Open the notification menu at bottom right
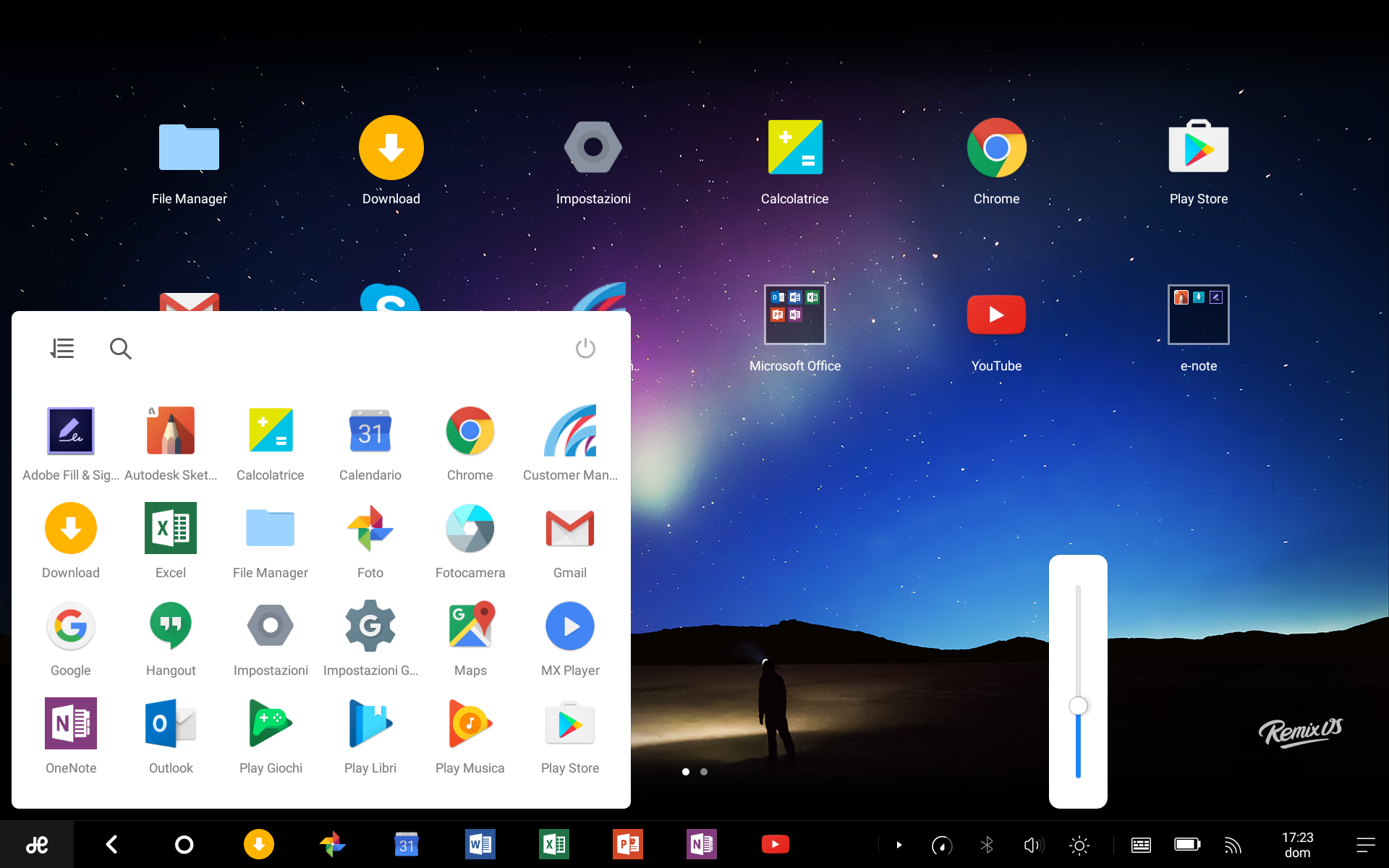This screenshot has height=868, width=1389. tap(1367, 844)
